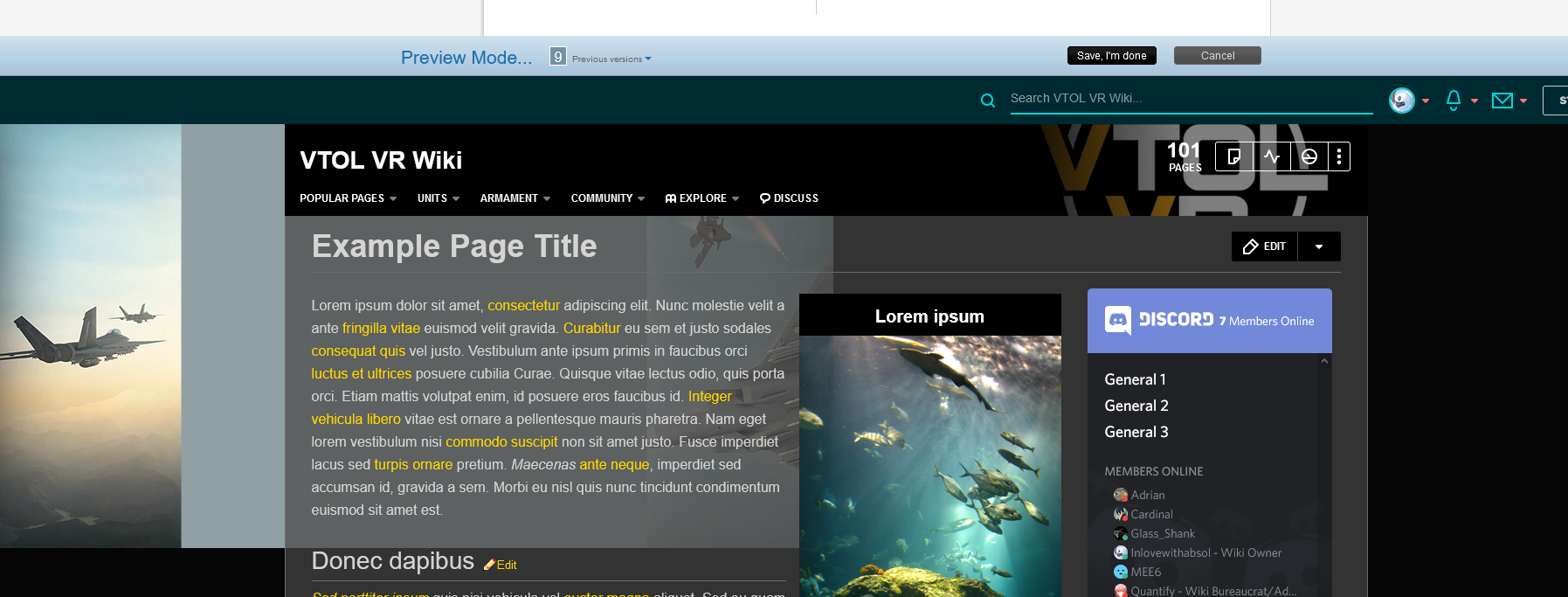
Task: Click the add new page icon
Action: (x=1234, y=156)
